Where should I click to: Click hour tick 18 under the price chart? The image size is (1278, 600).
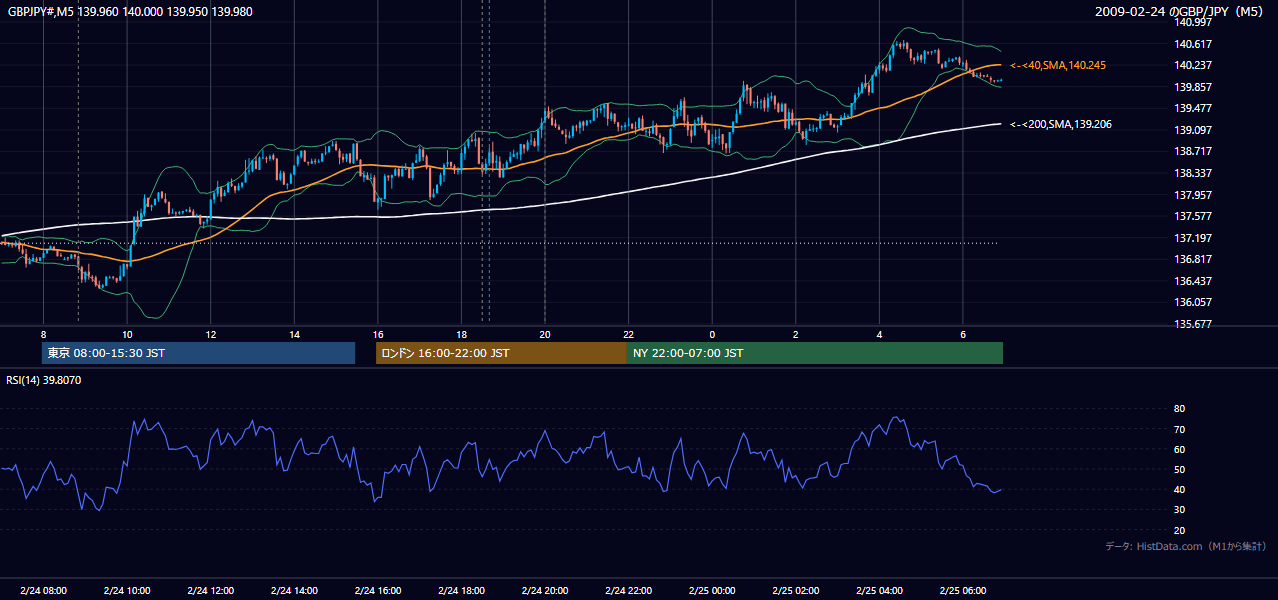click(x=462, y=335)
